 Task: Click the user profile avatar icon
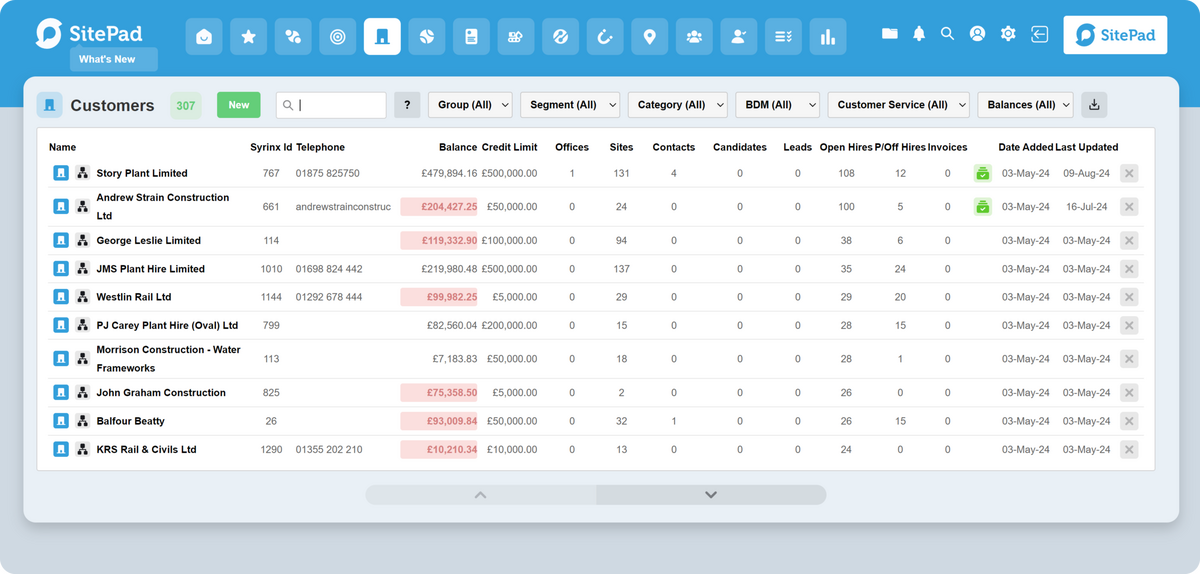[x=977, y=34]
